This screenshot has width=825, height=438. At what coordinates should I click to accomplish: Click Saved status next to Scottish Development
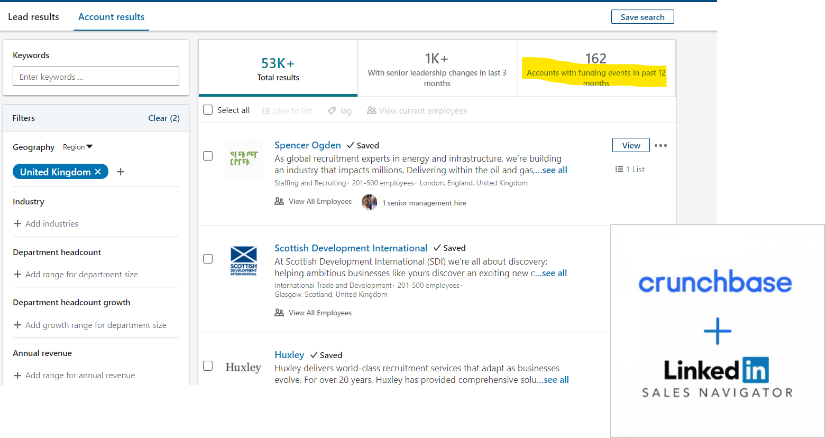[449, 248]
